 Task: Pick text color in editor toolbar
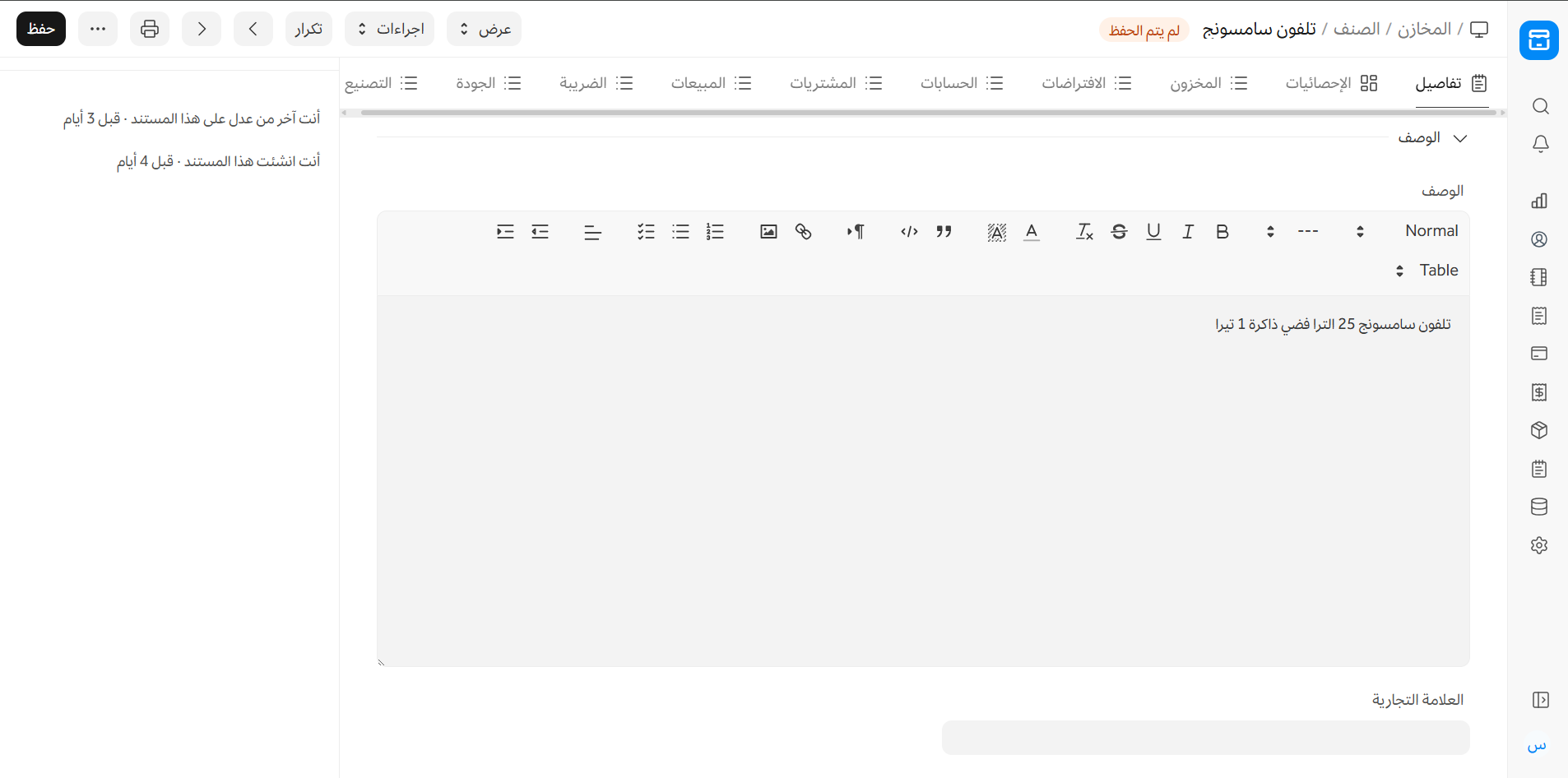click(1031, 232)
